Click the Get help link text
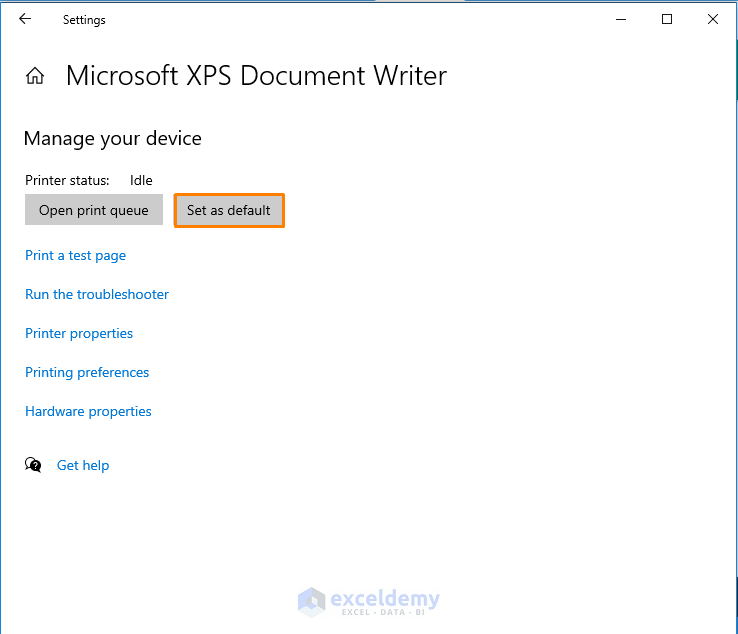The image size is (738, 634). point(83,465)
